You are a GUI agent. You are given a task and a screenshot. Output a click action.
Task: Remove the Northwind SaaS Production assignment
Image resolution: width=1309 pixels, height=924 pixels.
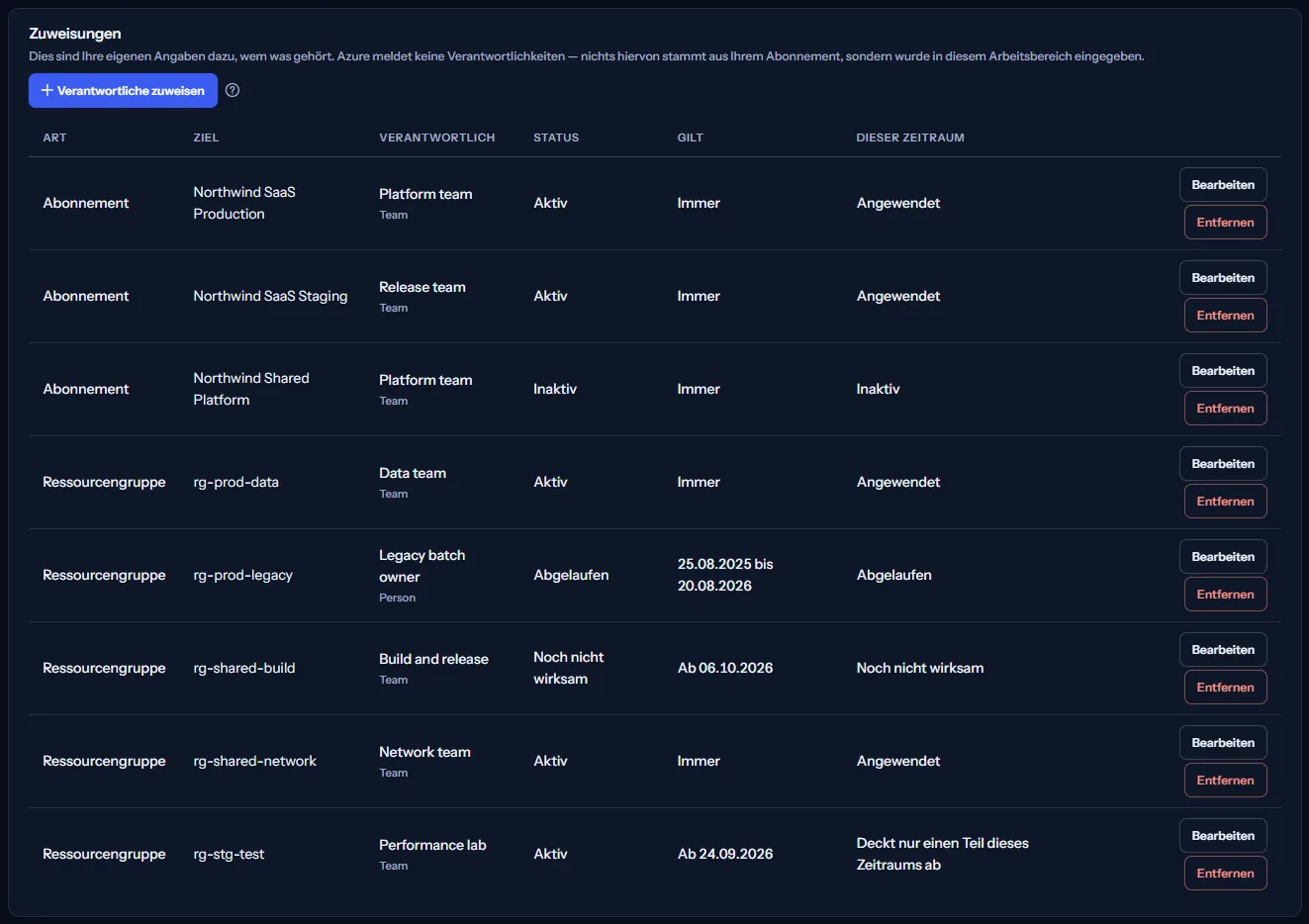(1225, 223)
